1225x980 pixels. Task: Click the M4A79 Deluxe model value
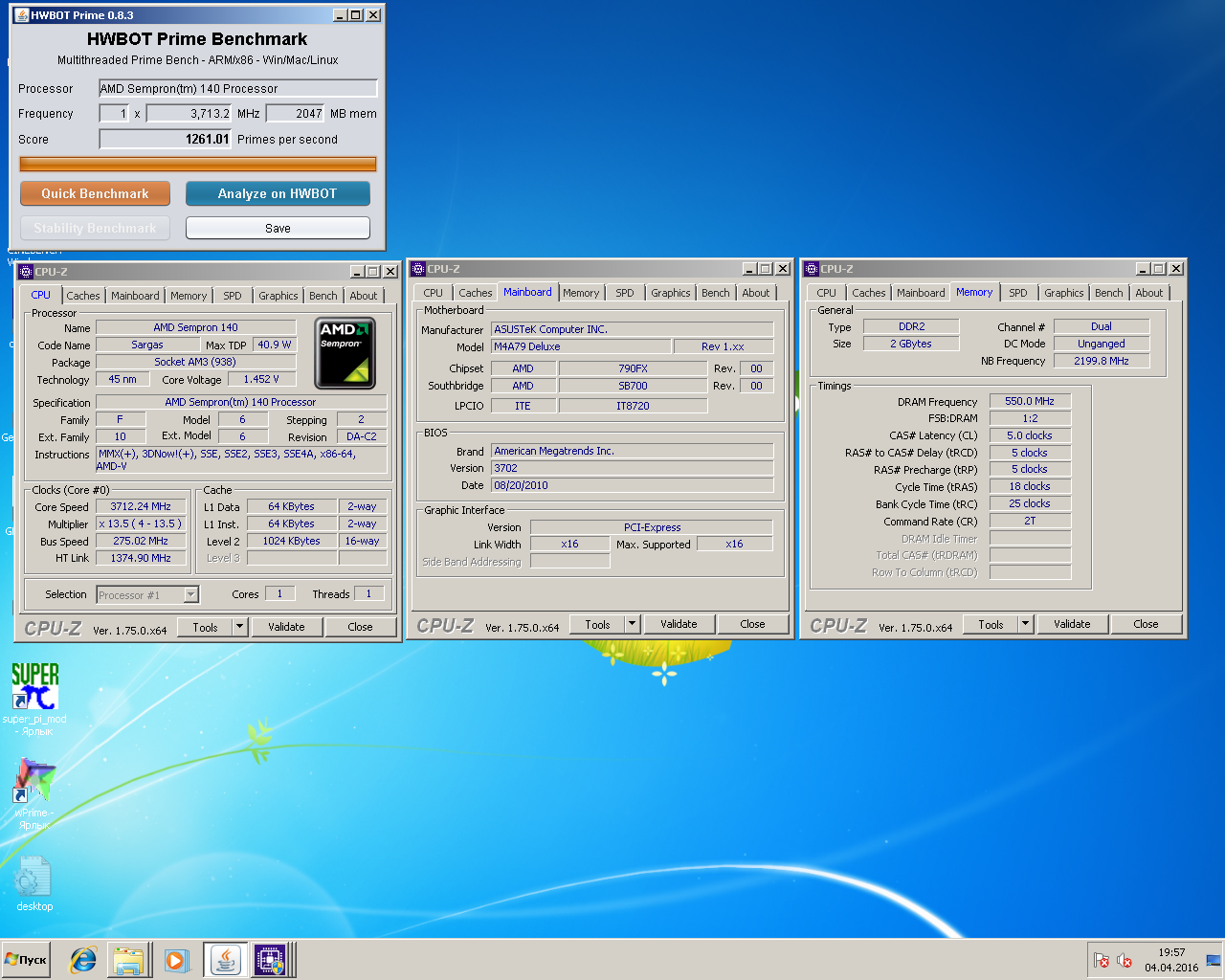[x=580, y=346]
